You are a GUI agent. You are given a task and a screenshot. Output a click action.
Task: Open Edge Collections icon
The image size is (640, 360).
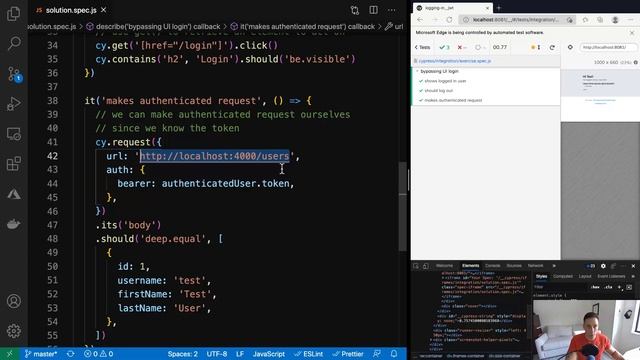(x=600, y=20)
